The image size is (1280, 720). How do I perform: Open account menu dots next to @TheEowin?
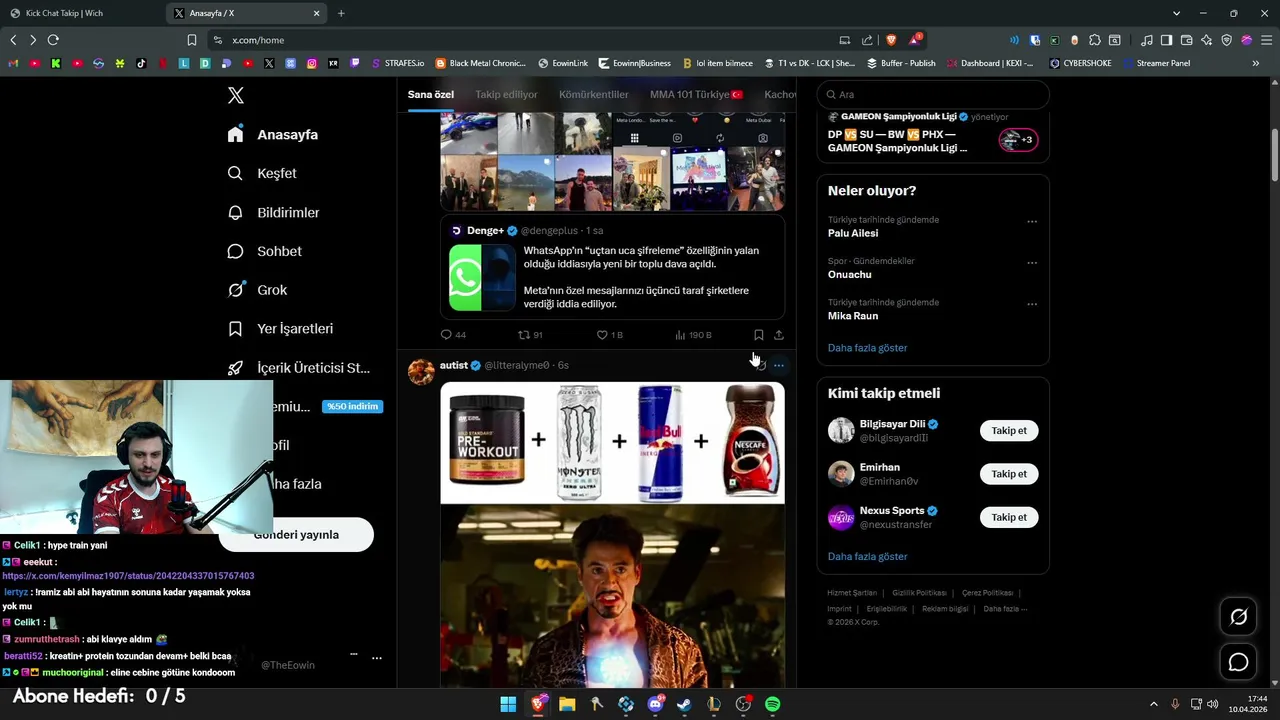point(377,658)
